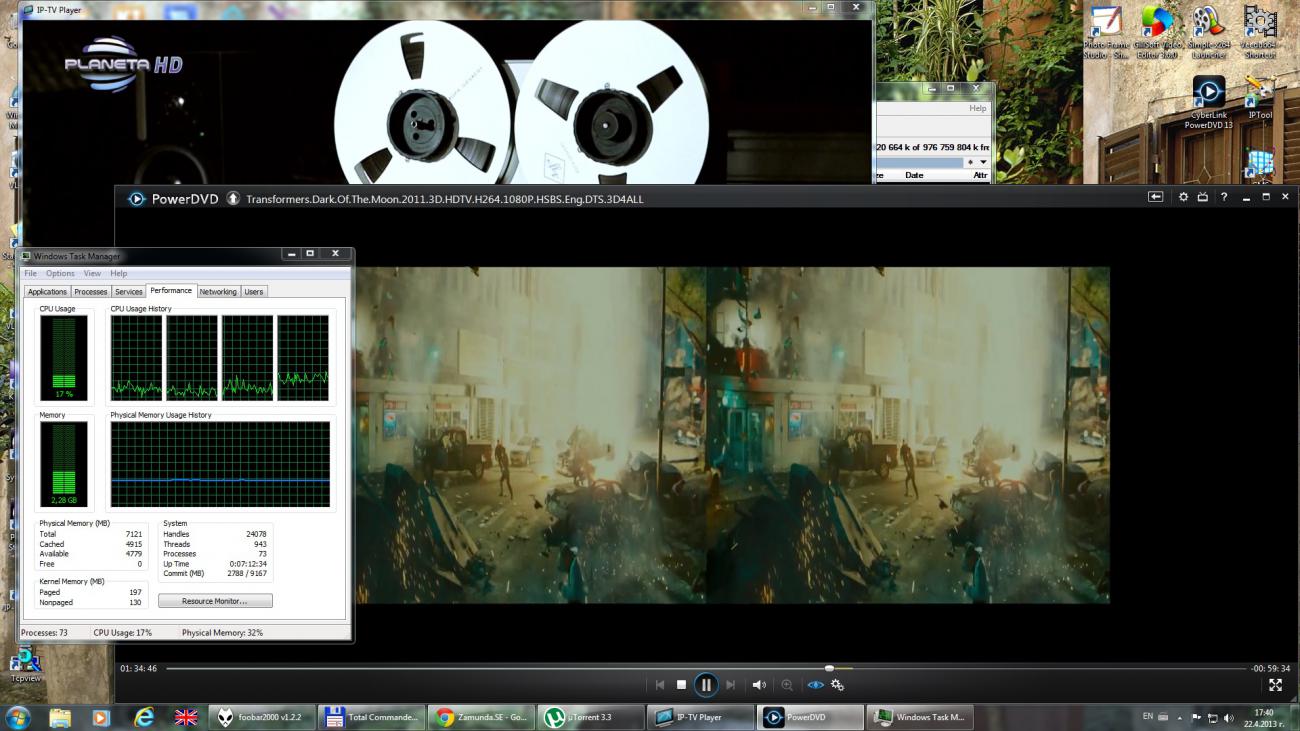Click the CPU Usage 17% gauge
This screenshot has width=1300, height=731.
coord(63,358)
